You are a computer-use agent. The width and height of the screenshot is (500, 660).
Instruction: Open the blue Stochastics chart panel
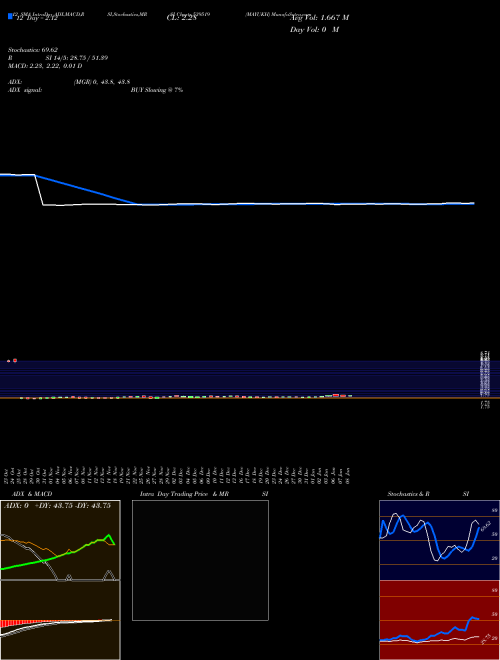(x=439, y=540)
